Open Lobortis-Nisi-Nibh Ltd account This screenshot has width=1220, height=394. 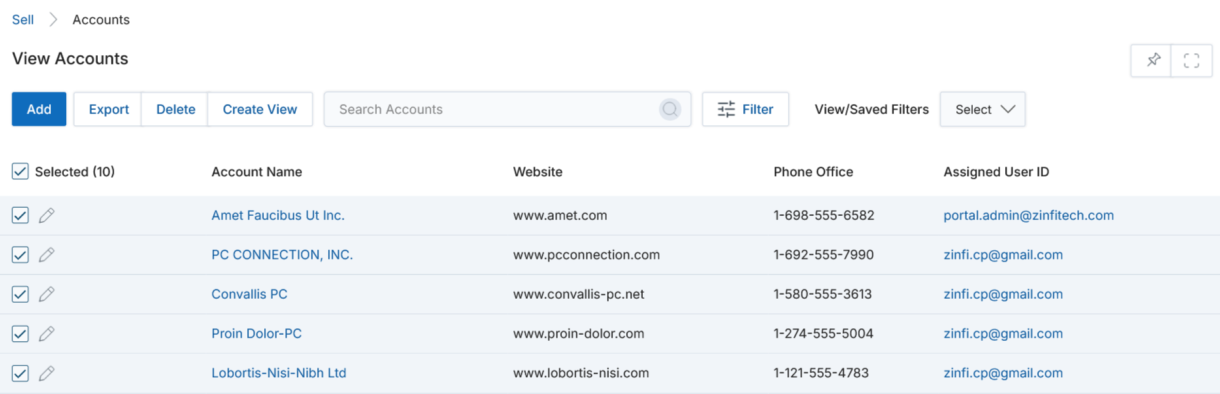click(x=279, y=373)
